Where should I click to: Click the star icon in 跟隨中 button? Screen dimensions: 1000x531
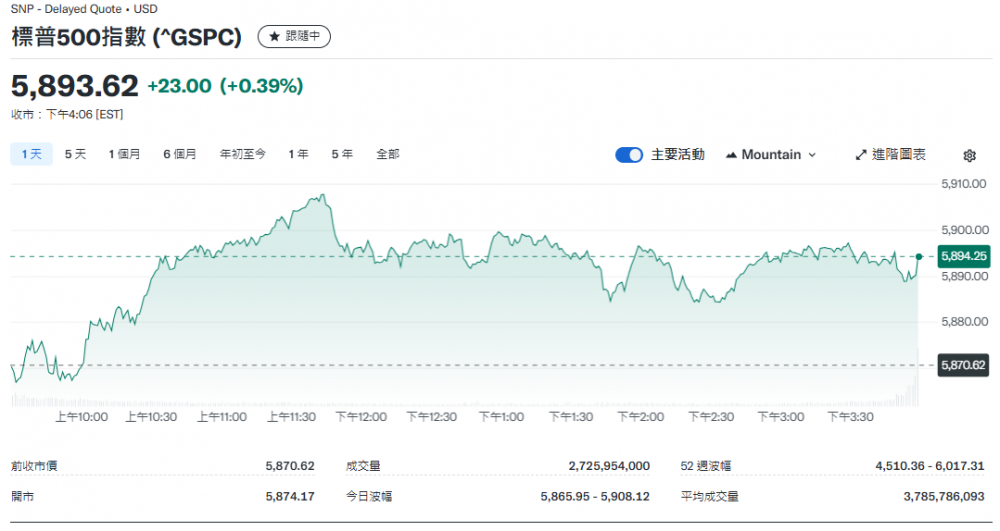(274, 36)
